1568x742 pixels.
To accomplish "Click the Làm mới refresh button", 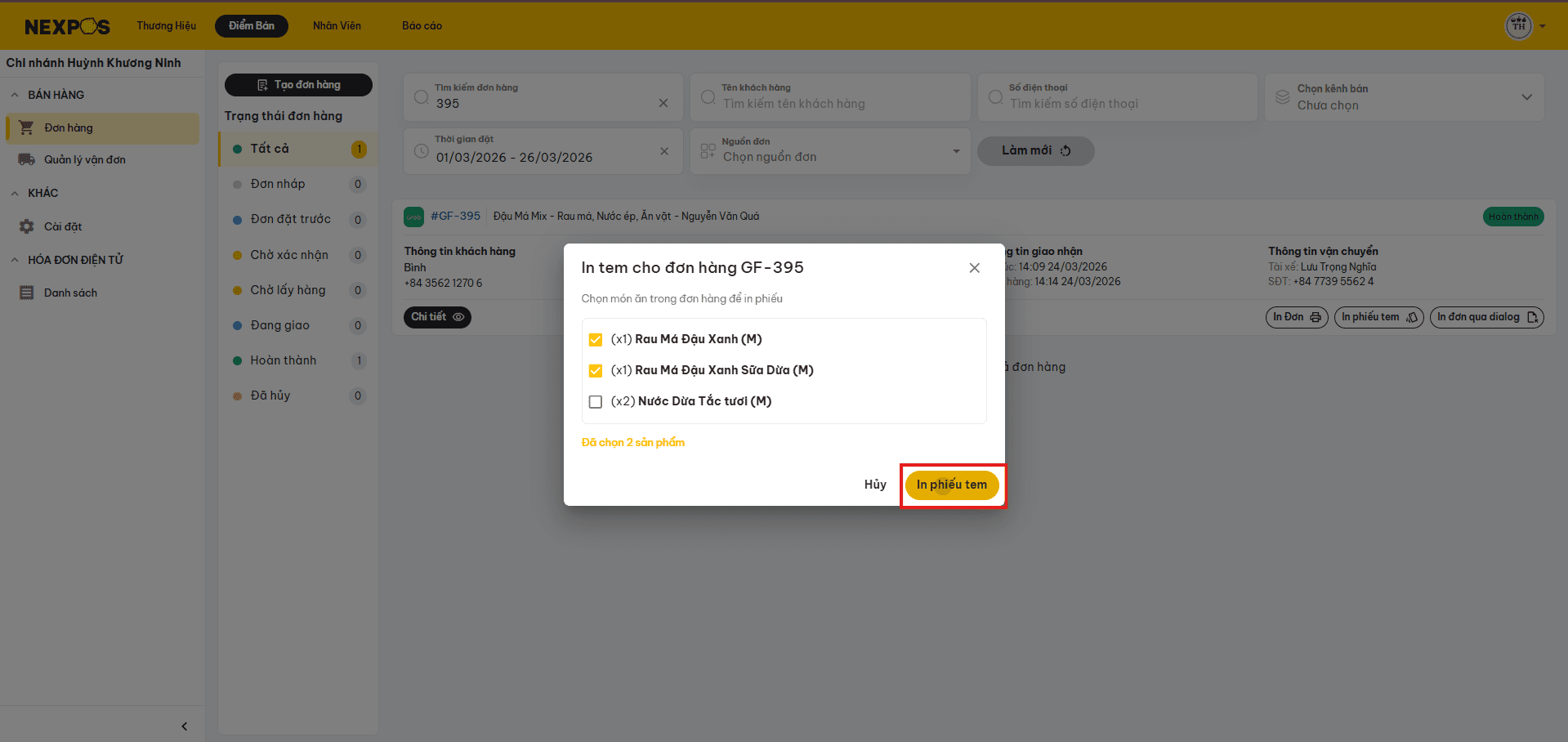I will pos(1035,150).
